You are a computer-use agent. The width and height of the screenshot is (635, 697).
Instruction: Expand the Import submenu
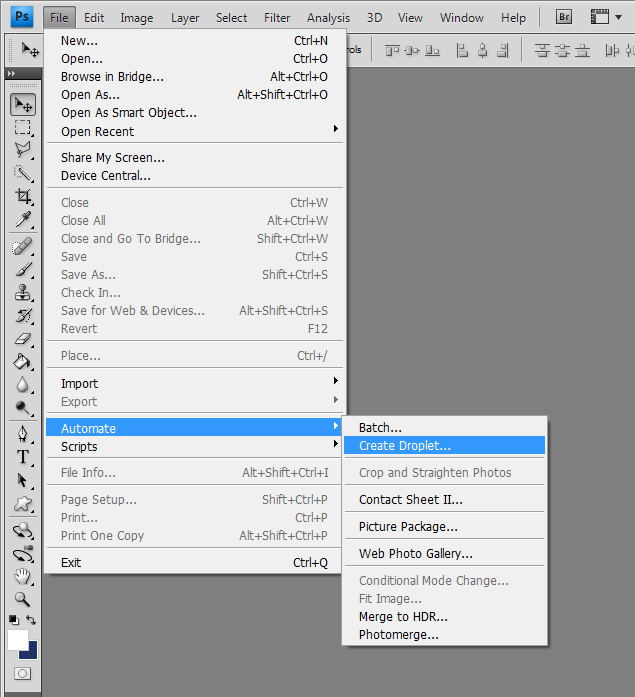pos(195,383)
